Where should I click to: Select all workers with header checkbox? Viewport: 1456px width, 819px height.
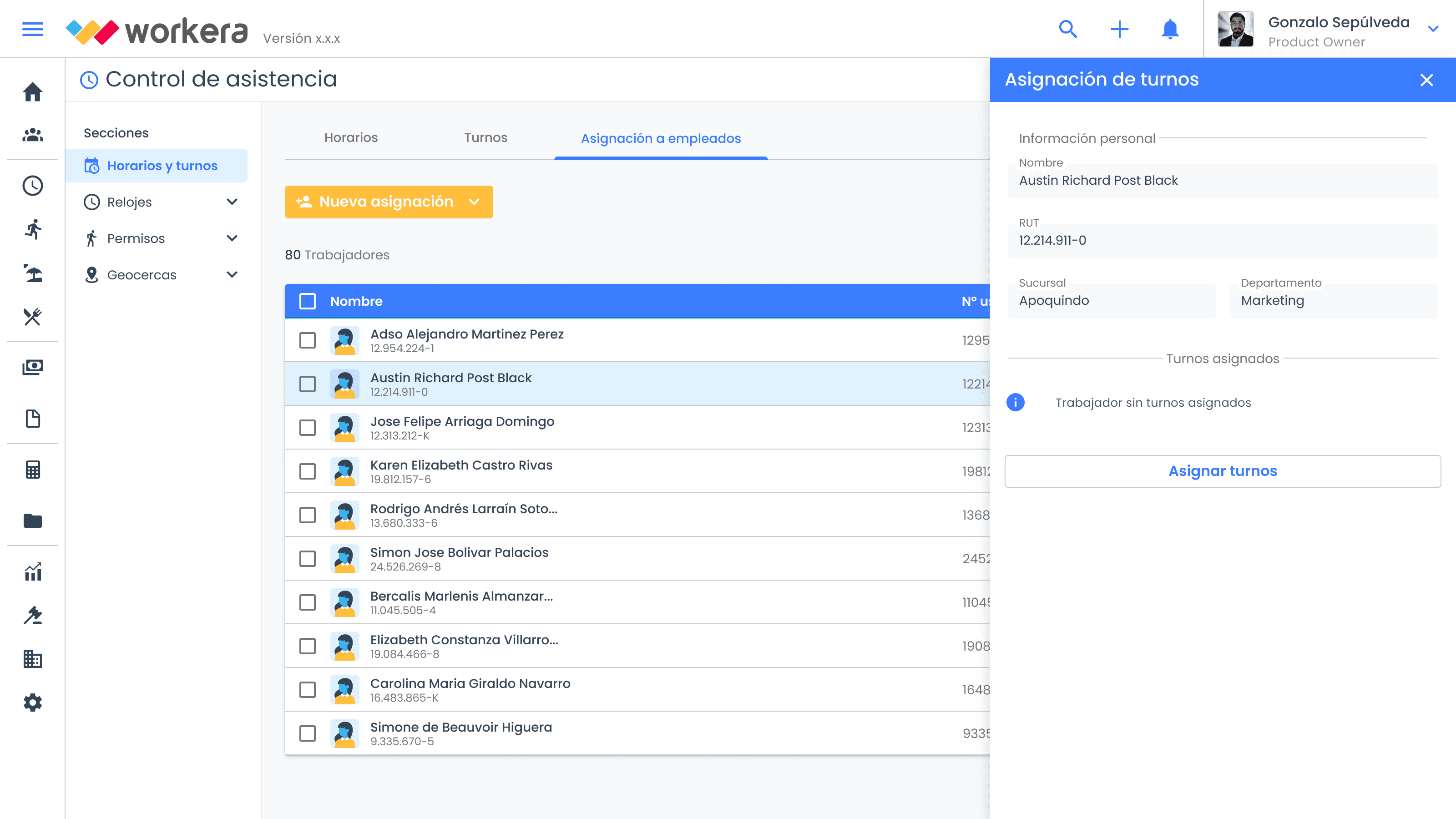click(x=308, y=301)
